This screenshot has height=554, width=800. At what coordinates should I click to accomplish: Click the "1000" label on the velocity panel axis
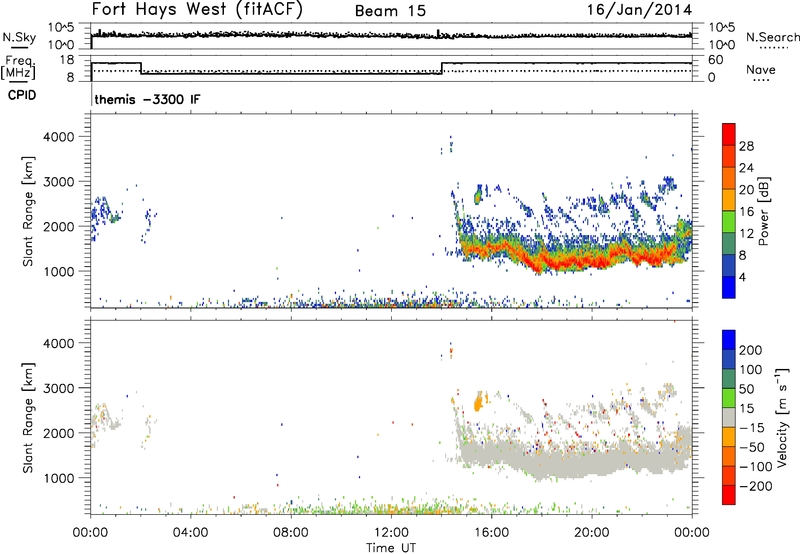coord(58,478)
